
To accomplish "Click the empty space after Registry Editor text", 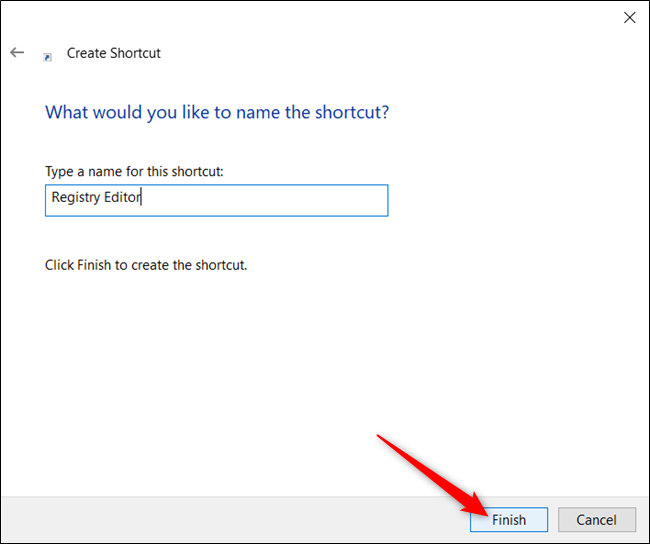I will click(265, 200).
